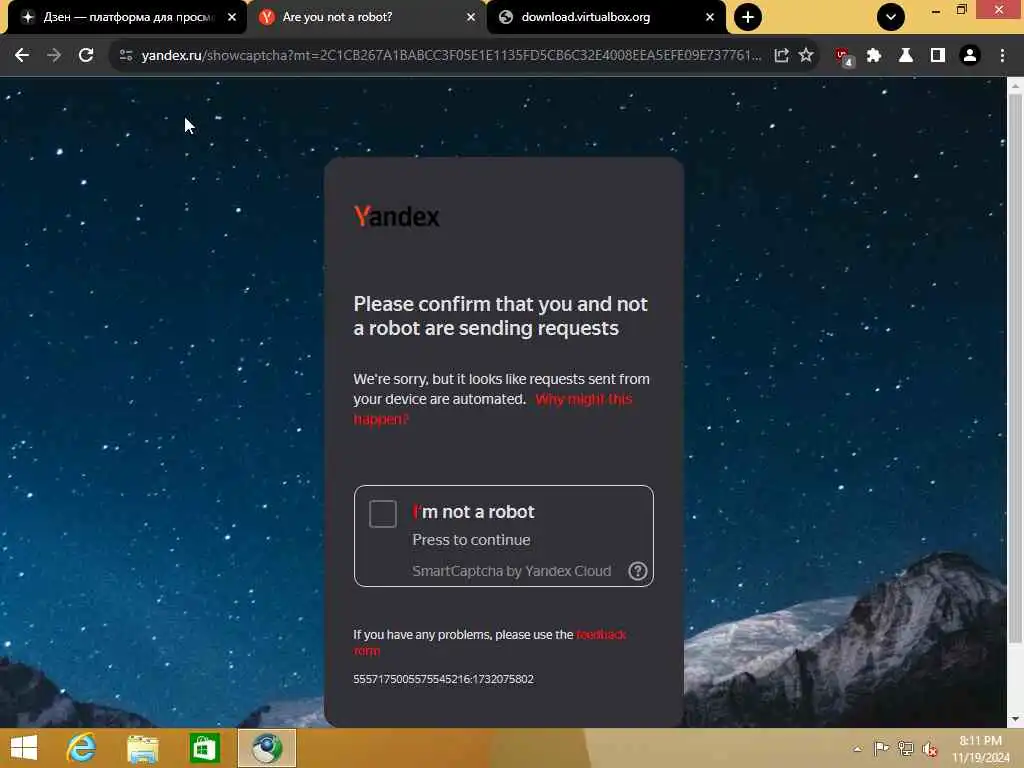This screenshot has width=1024, height=768.
Task: Click the muted volume tray icon
Action: coord(929,749)
